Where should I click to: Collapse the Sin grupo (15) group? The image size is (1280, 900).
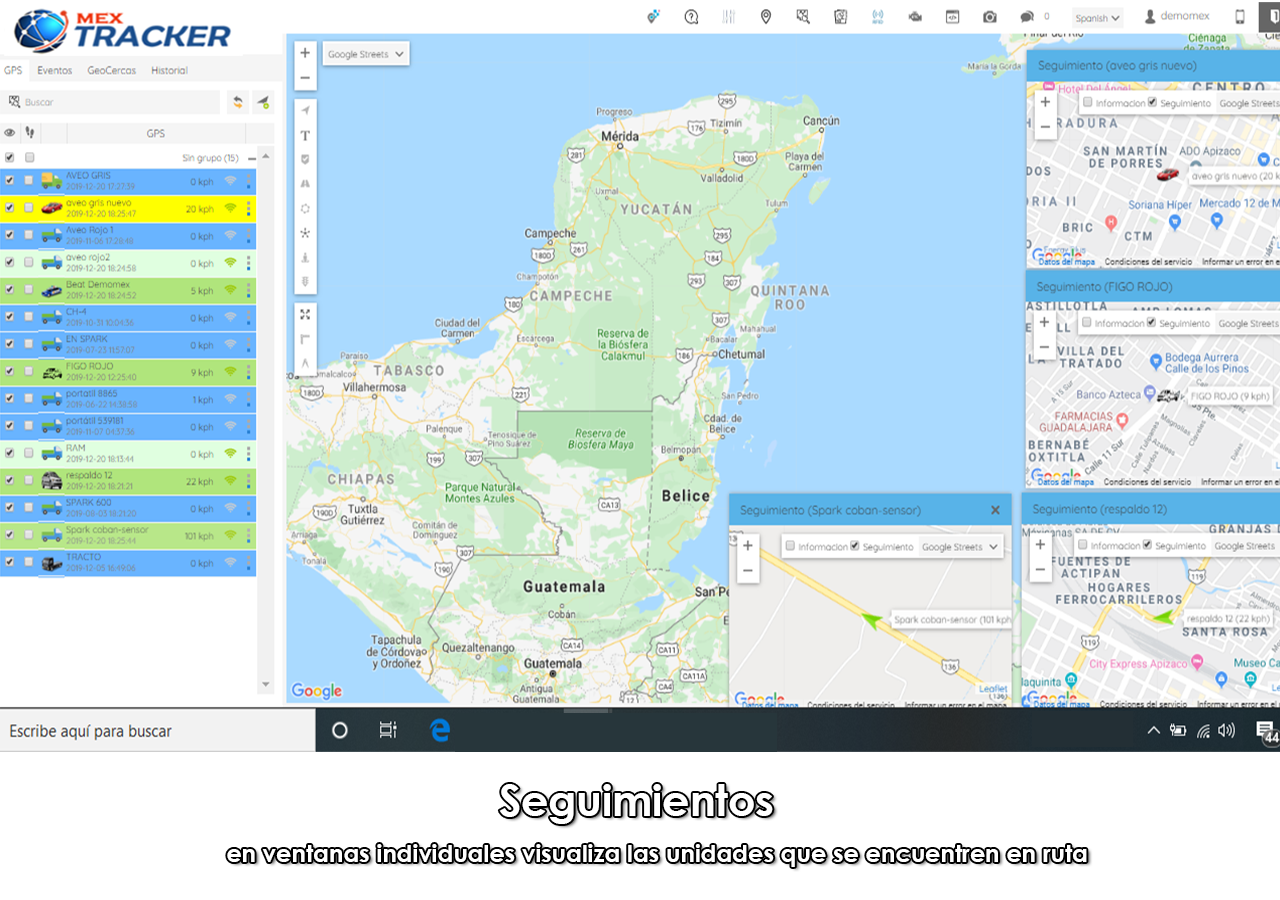click(x=252, y=158)
